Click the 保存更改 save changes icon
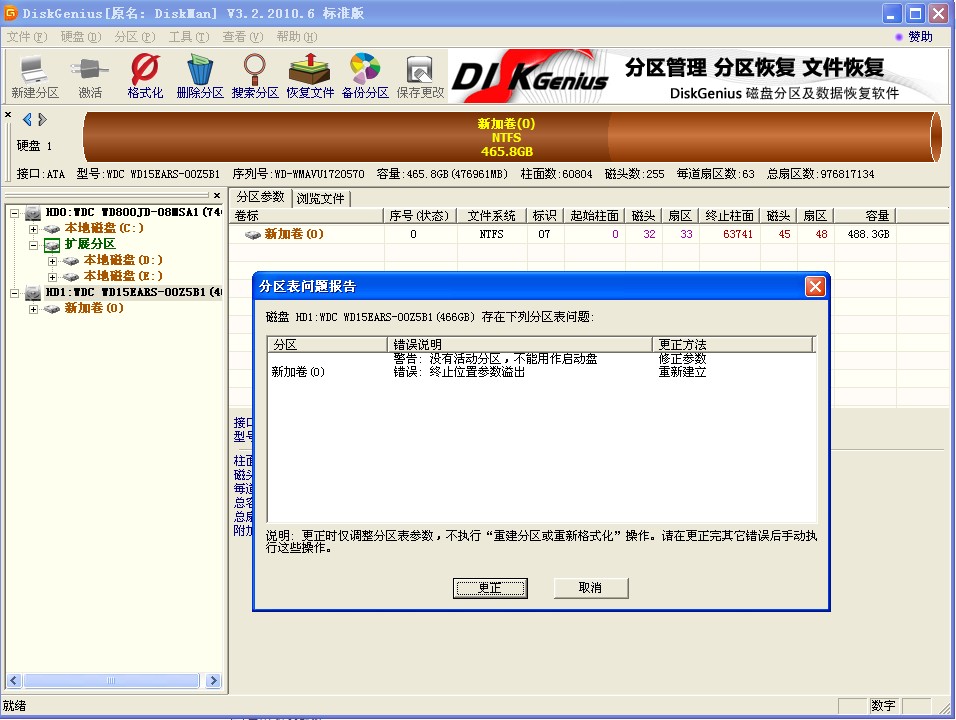This screenshot has width=956, height=720. point(420,77)
